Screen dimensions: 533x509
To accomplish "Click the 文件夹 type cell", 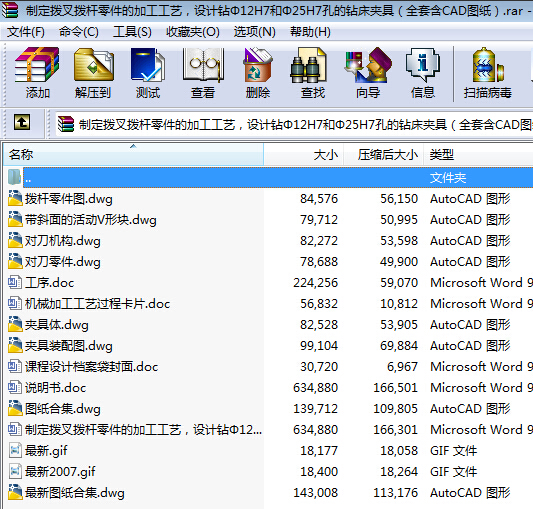I will click(x=448, y=177).
